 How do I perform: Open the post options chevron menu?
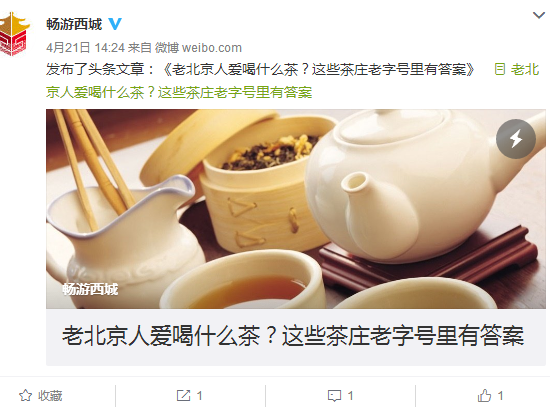[x=539, y=15]
